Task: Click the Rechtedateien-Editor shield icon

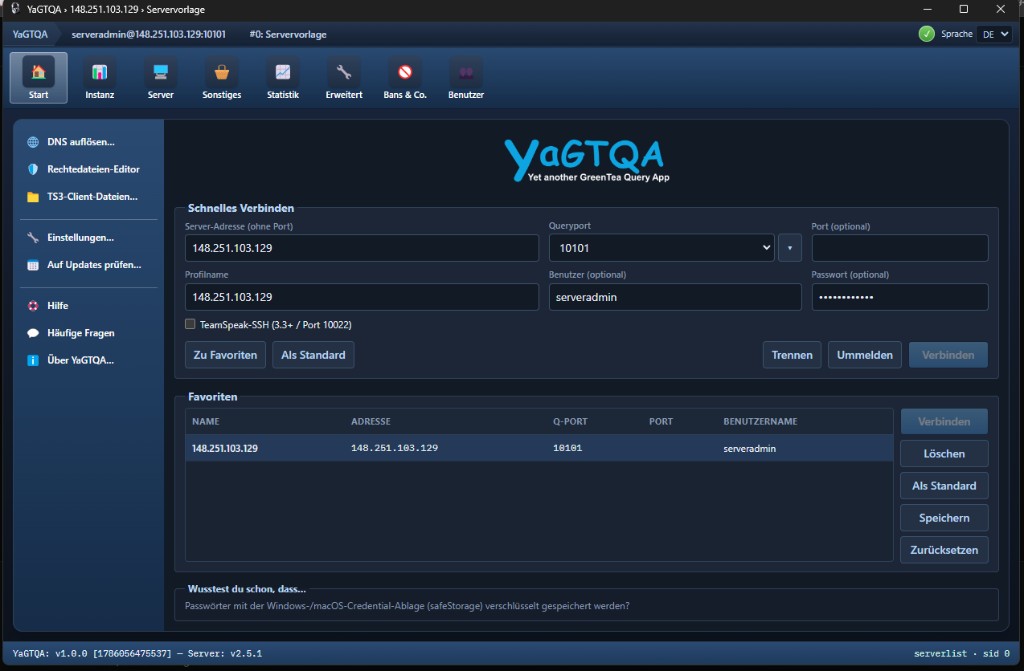Action: (x=33, y=169)
